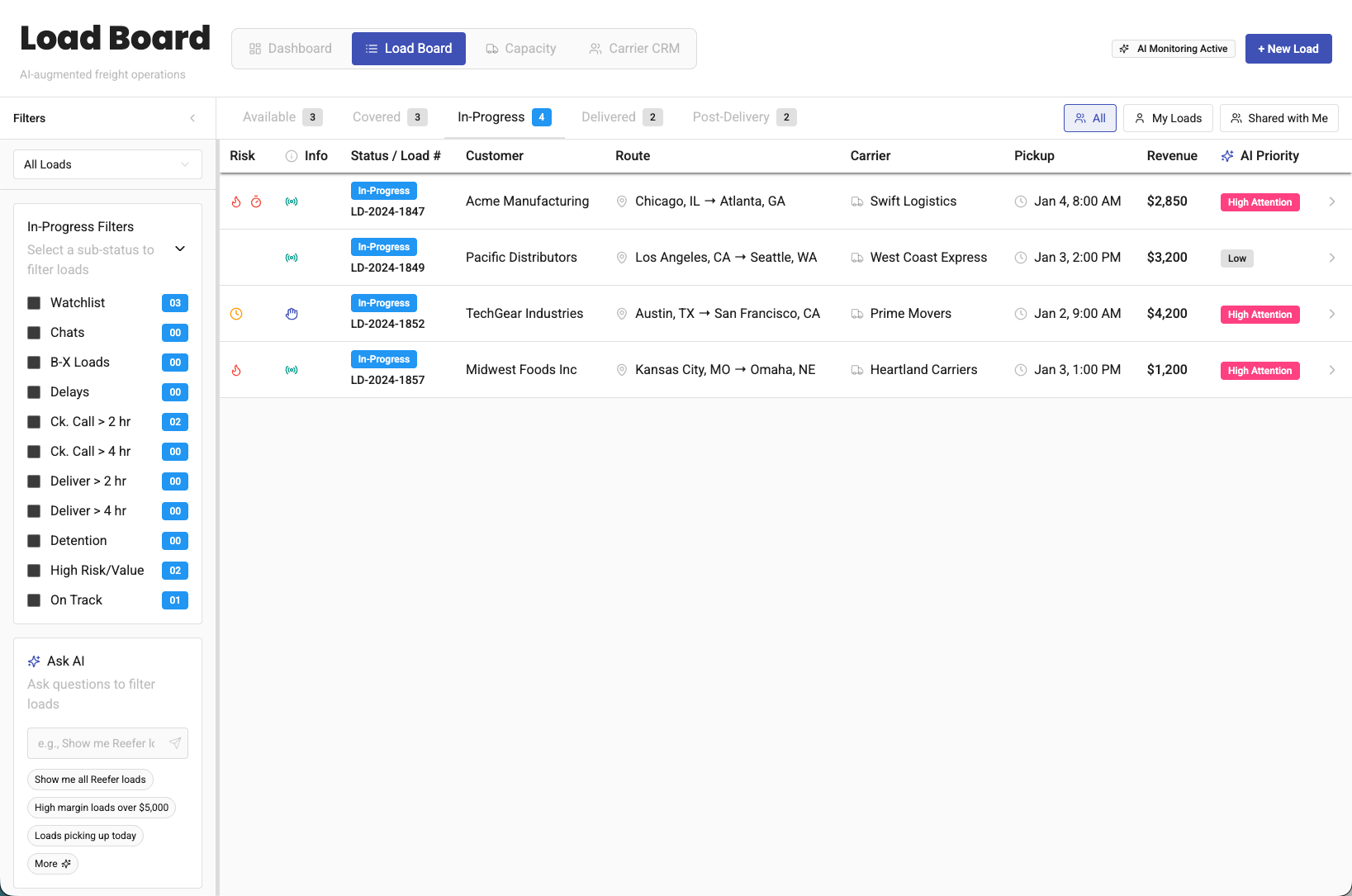This screenshot has height=896, width=1352.
Task: Click live tracking icon on Pacific Distributors row
Action: [x=292, y=258]
